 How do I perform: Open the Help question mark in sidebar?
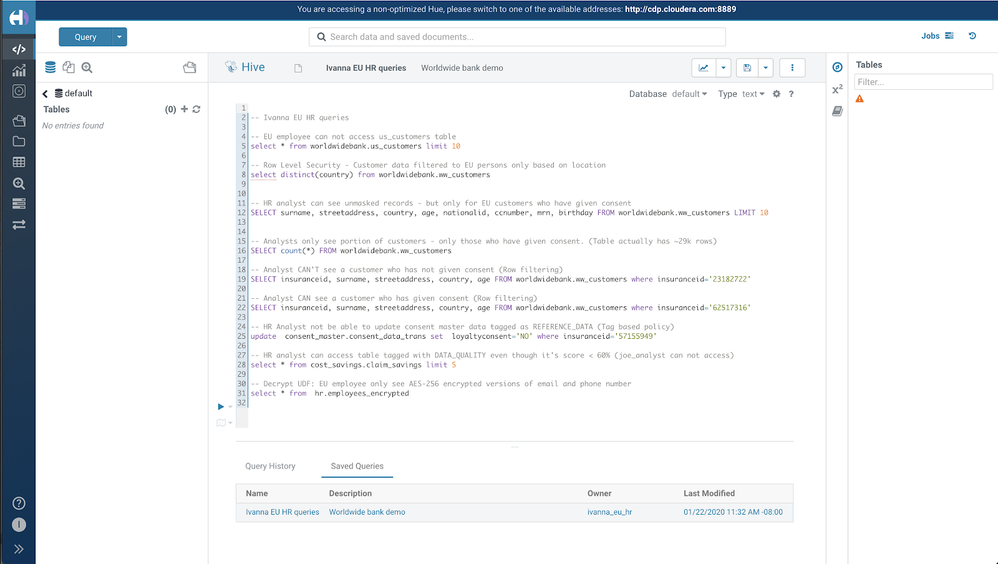(x=19, y=503)
